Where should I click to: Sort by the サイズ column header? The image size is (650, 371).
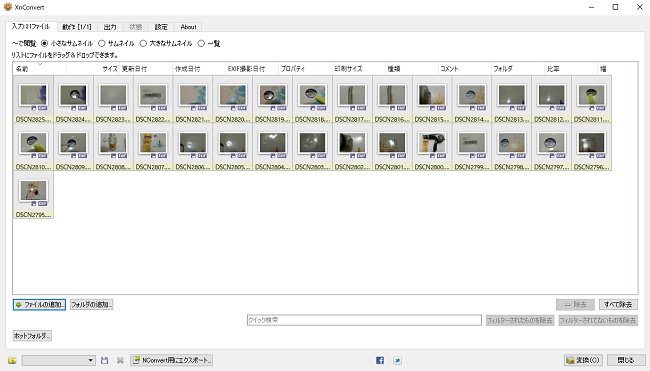pyautogui.click(x=93, y=69)
